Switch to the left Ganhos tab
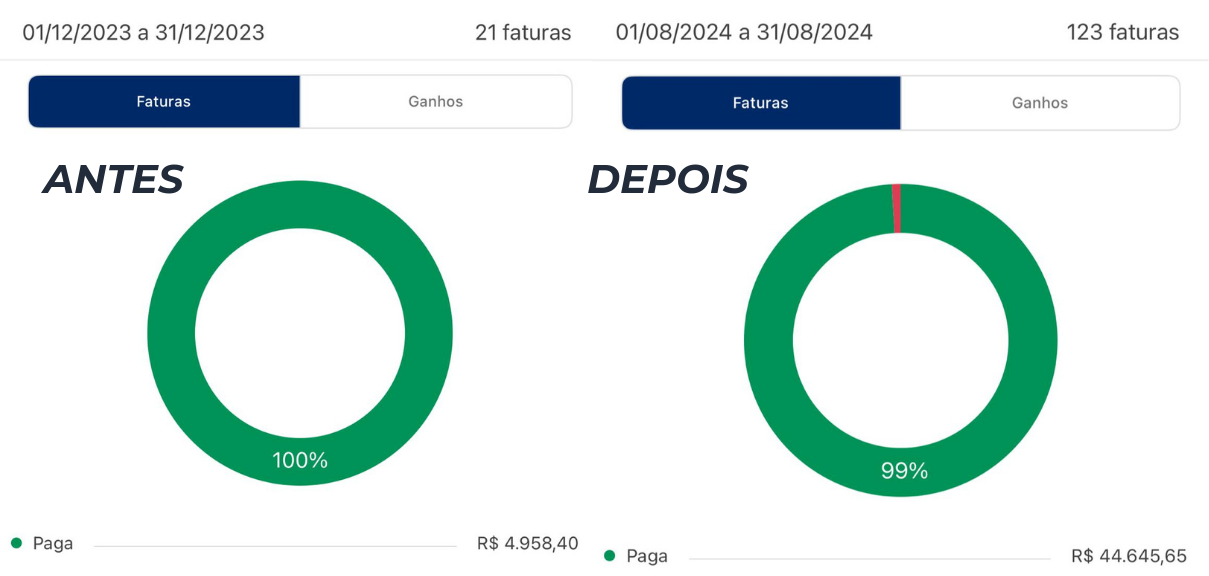Viewport: 1209px width, 576px height. coord(436,101)
